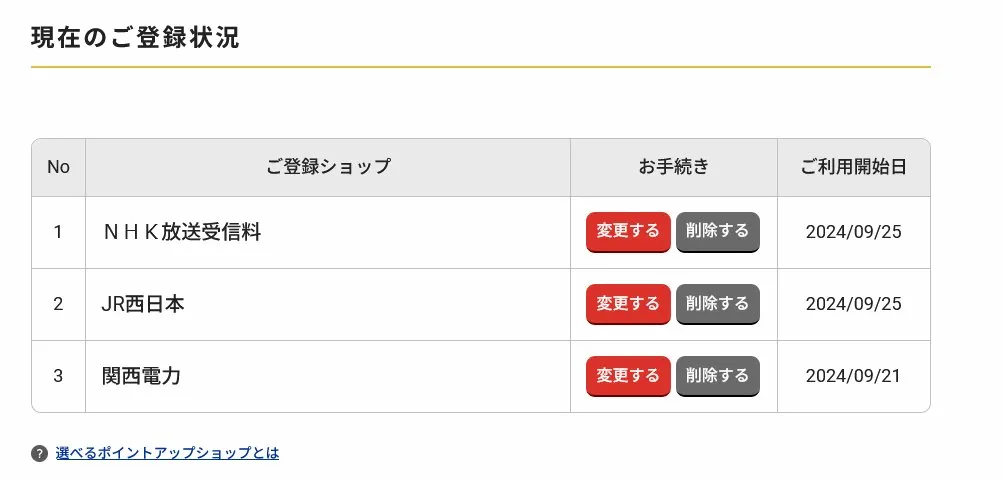This screenshot has width=1003, height=481.
Task: Click the start date in the JR西日本 row
Action: point(853,304)
